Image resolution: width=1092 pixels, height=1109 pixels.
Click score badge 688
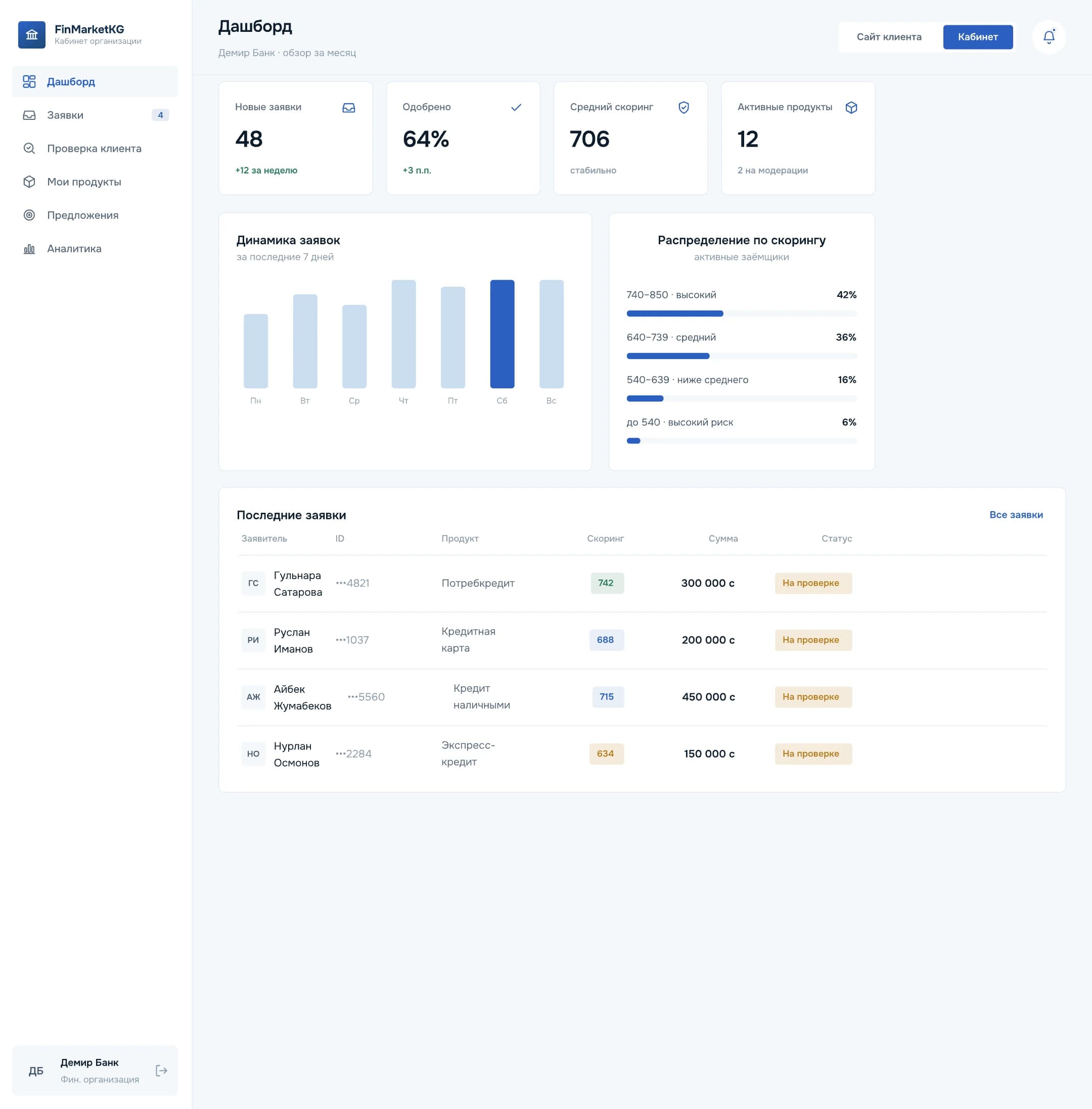click(x=606, y=640)
